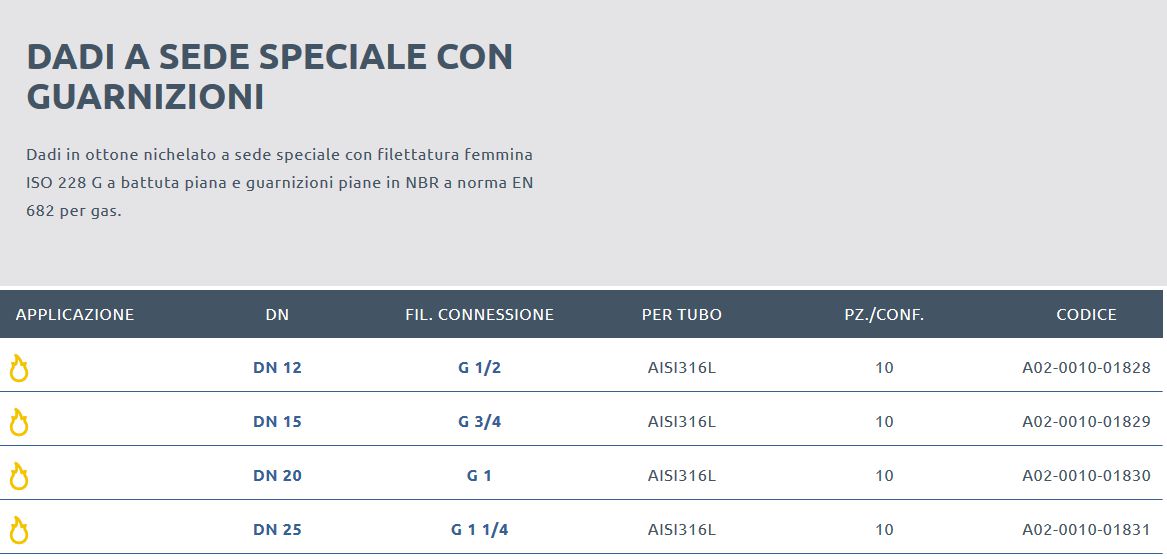Click the APPLICAZIONE column header

[x=75, y=314]
